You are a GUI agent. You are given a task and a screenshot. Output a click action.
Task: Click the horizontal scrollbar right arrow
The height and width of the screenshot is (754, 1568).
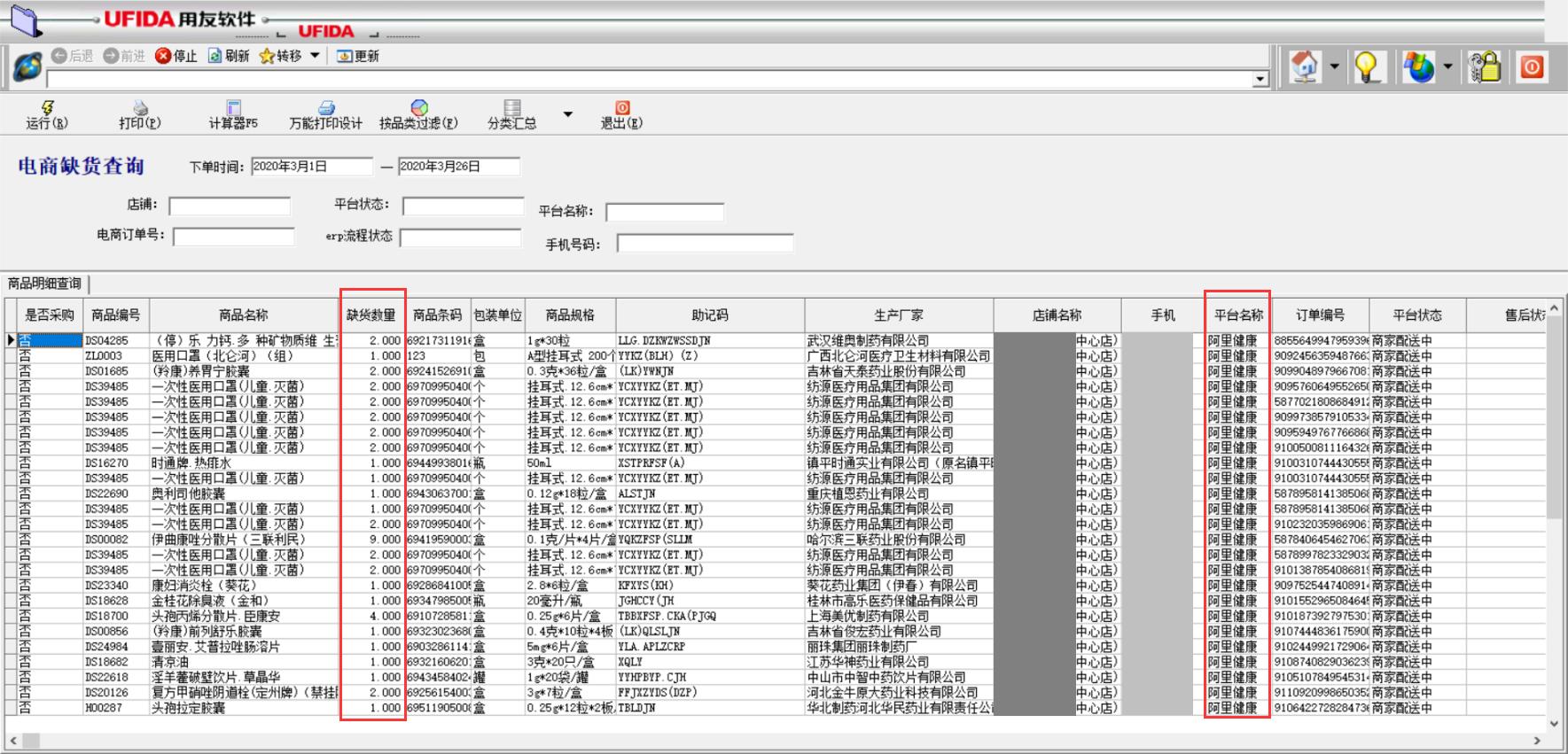click(x=1538, y=740)
